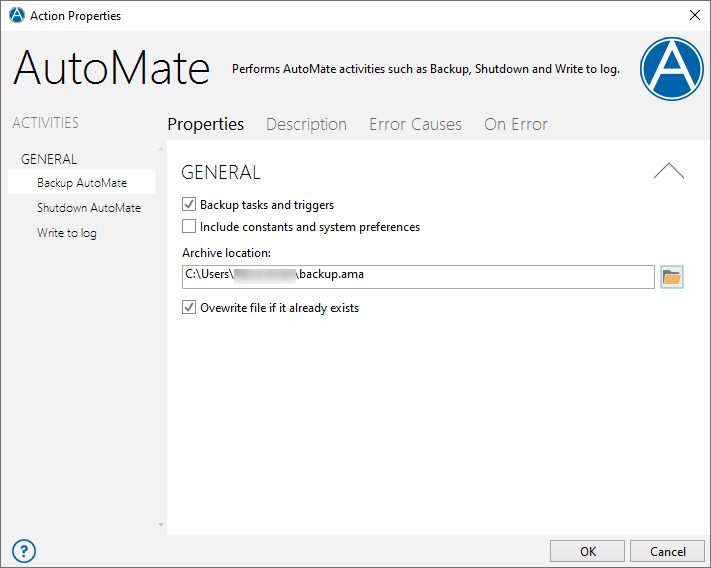Image resolution: width=711 pixels, height=568 pixels.
Task: Uncheck Overwrite file if it already exists
Action: pos(189,307)
